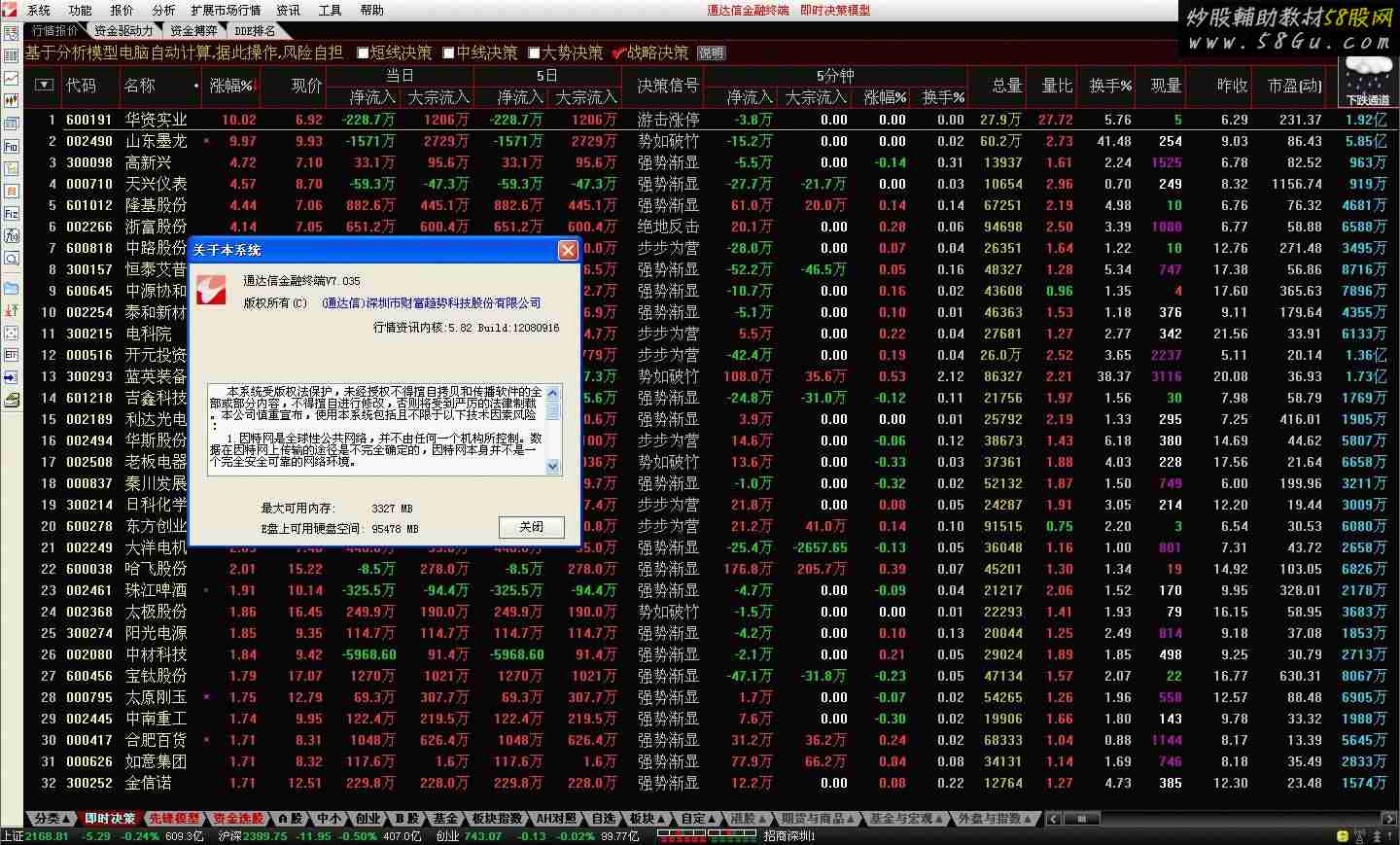Click 招商深圳1 server name in status bar

[x=789, y=836]
